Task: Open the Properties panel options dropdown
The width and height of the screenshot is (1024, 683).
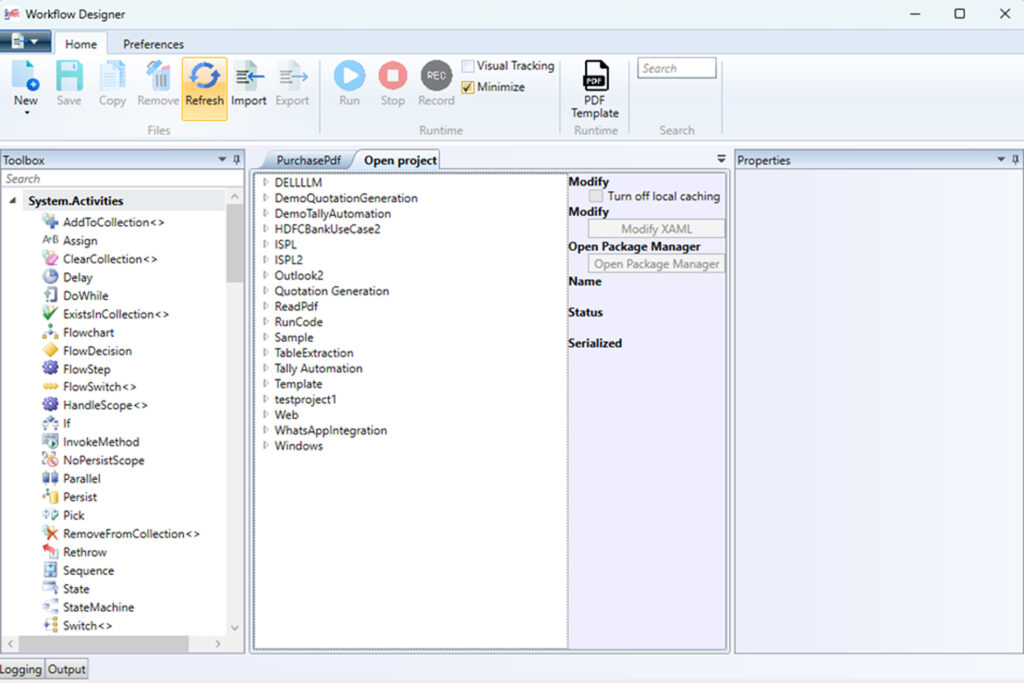Action: (1000, 159)
